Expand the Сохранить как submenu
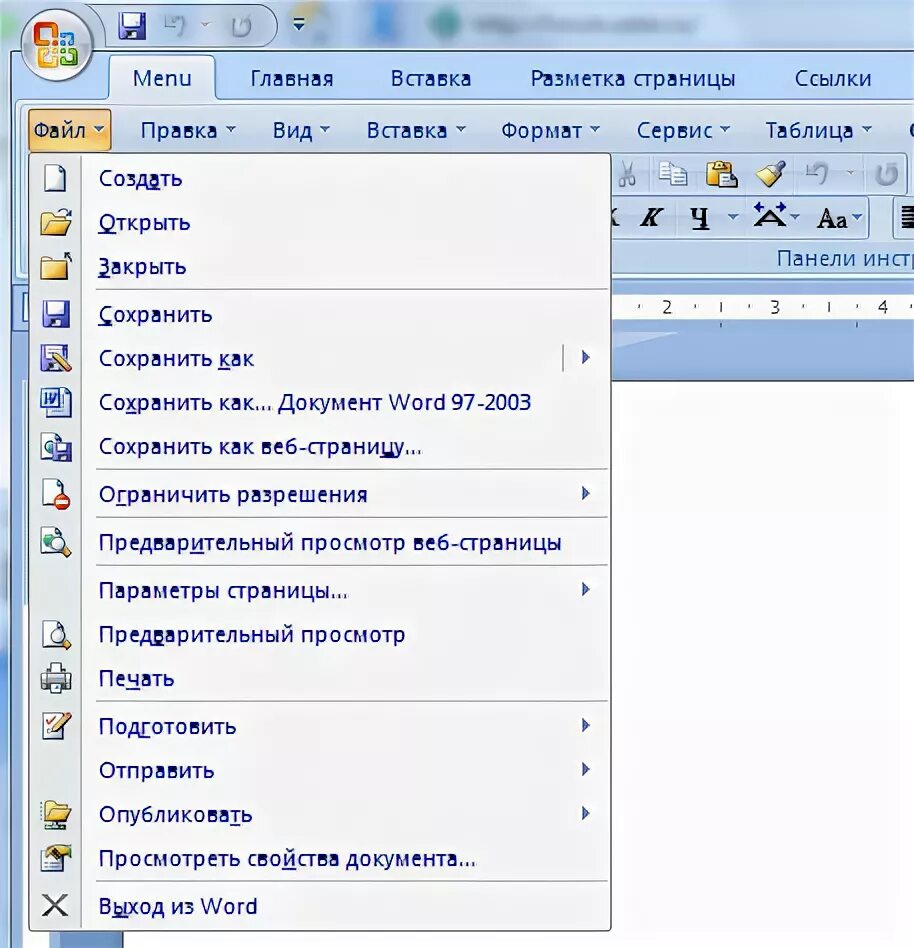 (585, 357)
